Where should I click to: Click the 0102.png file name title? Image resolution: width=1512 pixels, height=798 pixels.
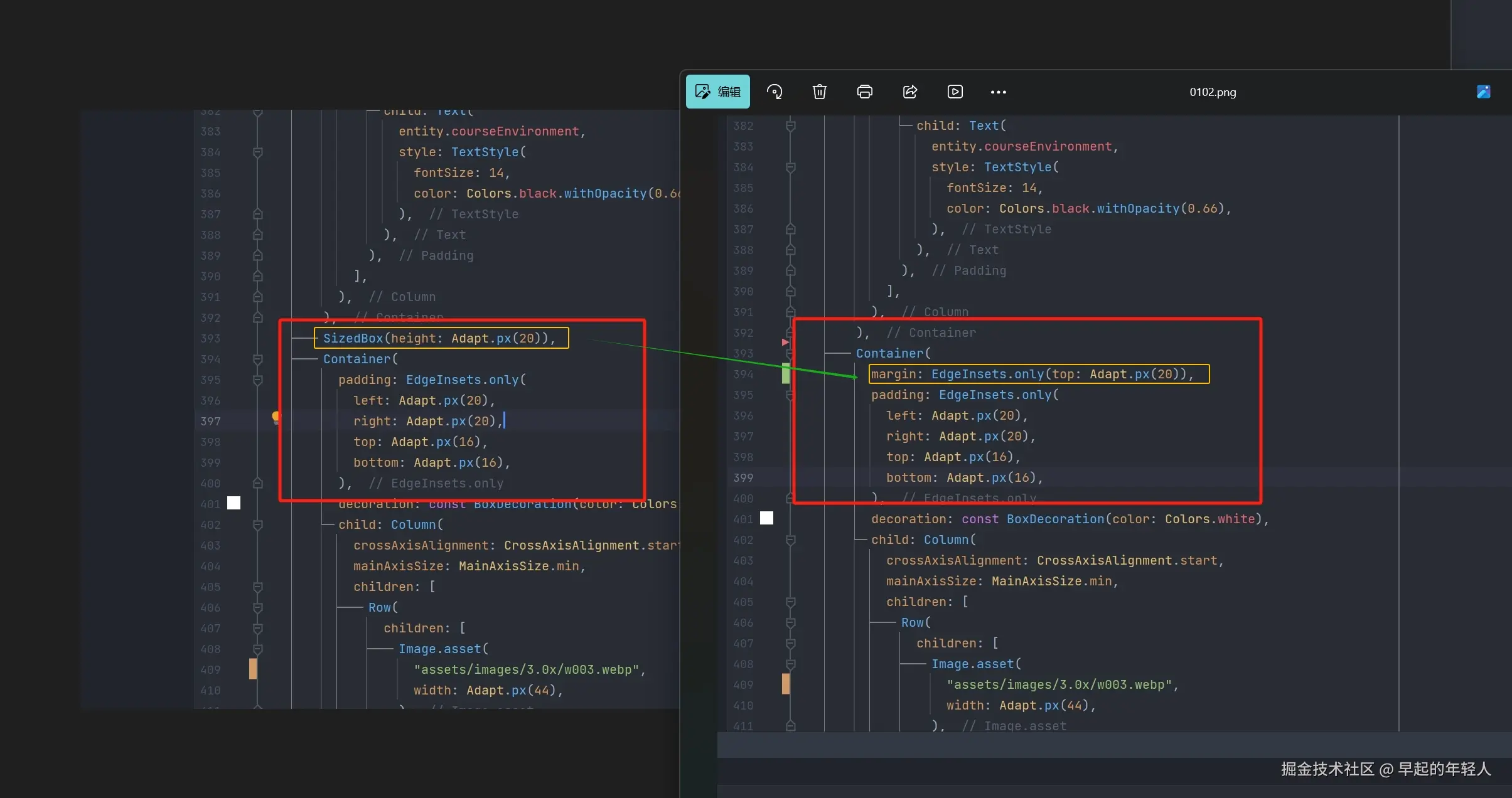click(x=1212, y=92)
